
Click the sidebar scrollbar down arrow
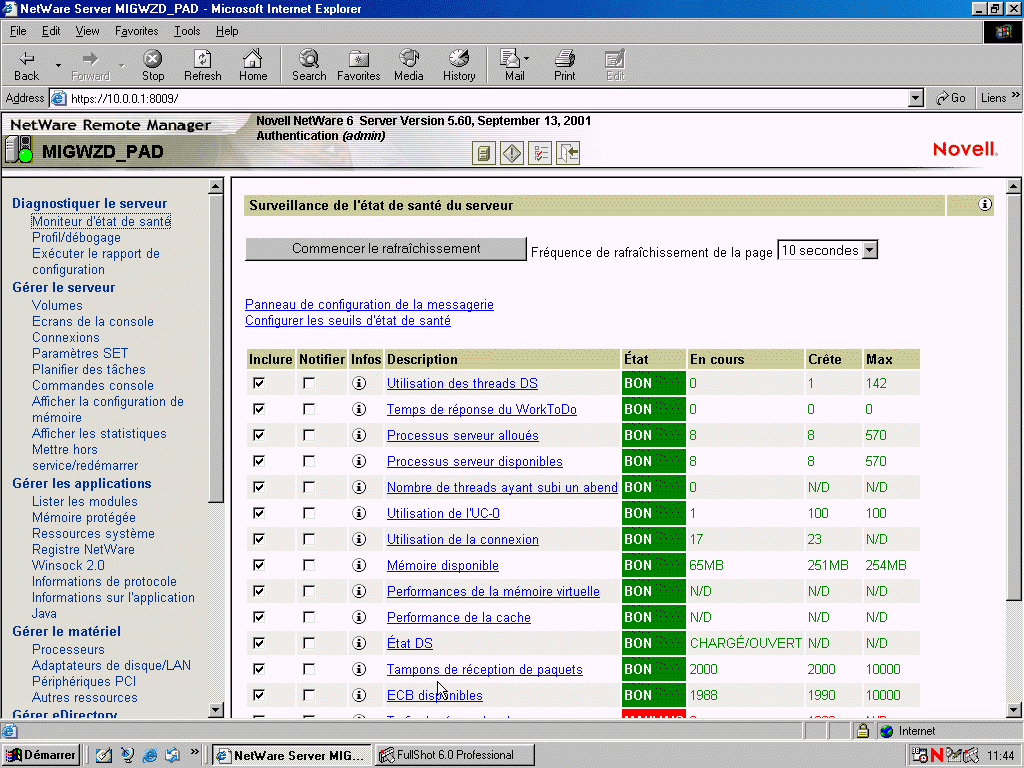point(215,711)
